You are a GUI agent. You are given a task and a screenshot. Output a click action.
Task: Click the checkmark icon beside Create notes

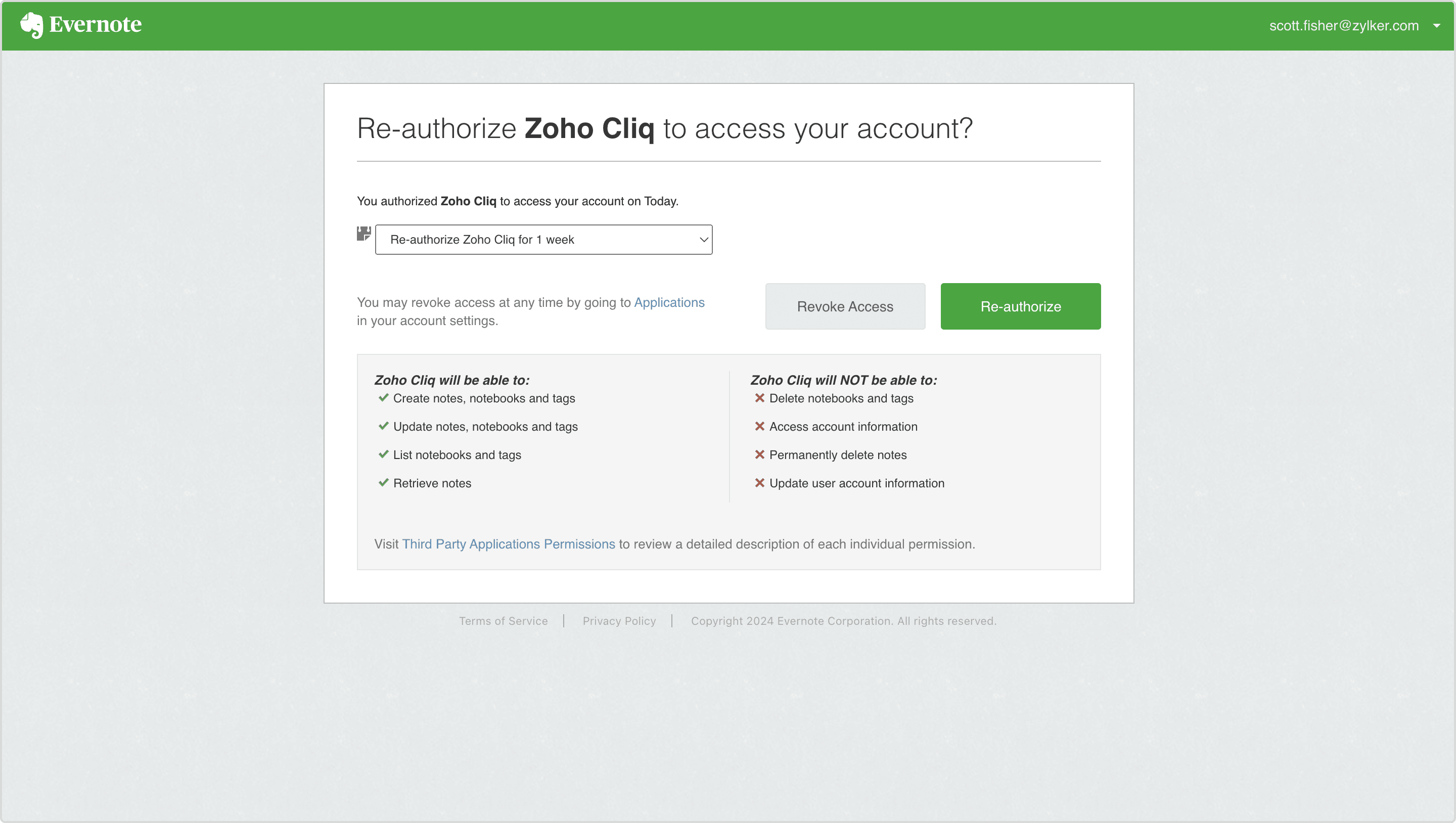383,398
